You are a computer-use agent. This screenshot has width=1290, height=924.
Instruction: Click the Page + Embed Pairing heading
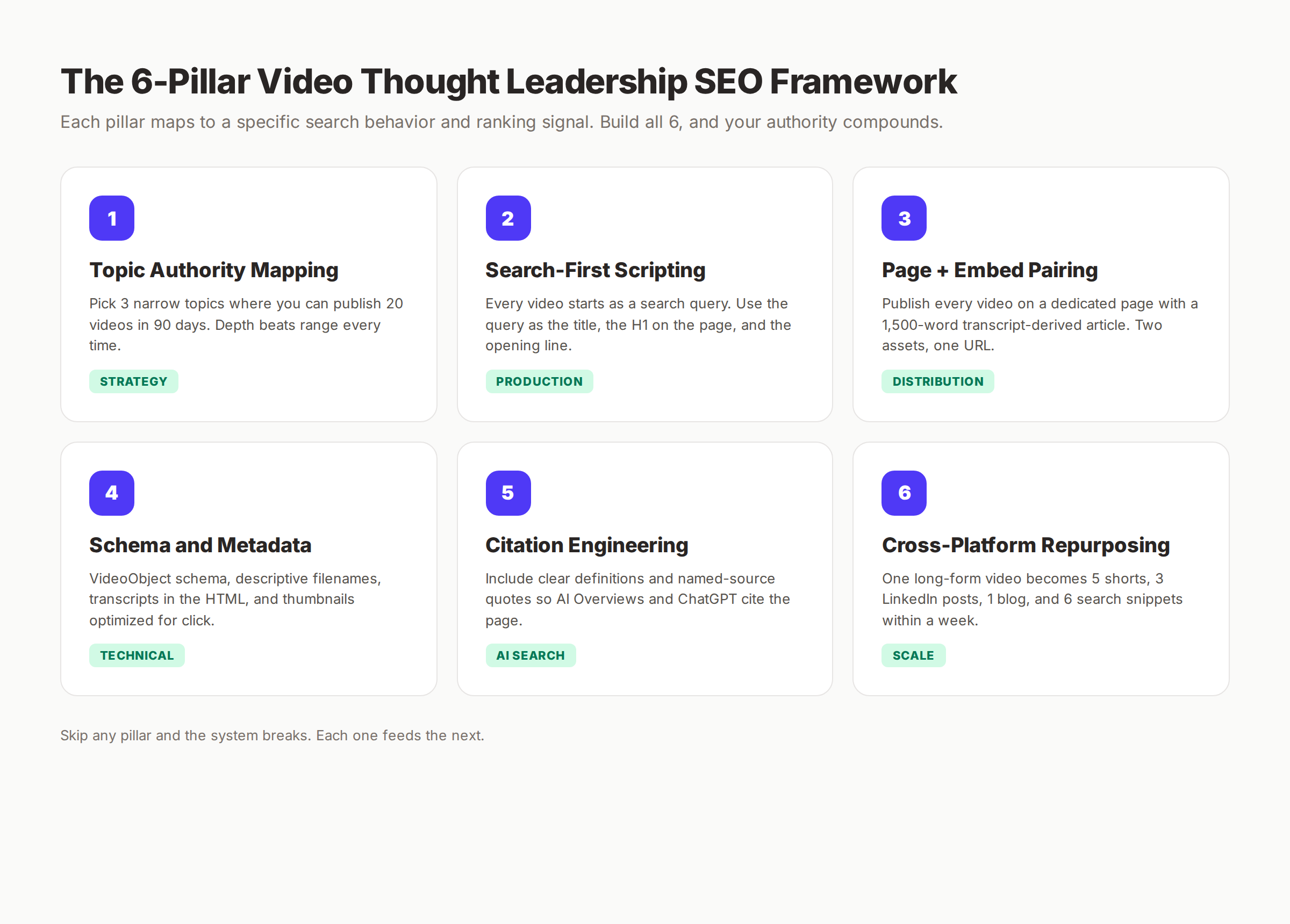[990, 271]
